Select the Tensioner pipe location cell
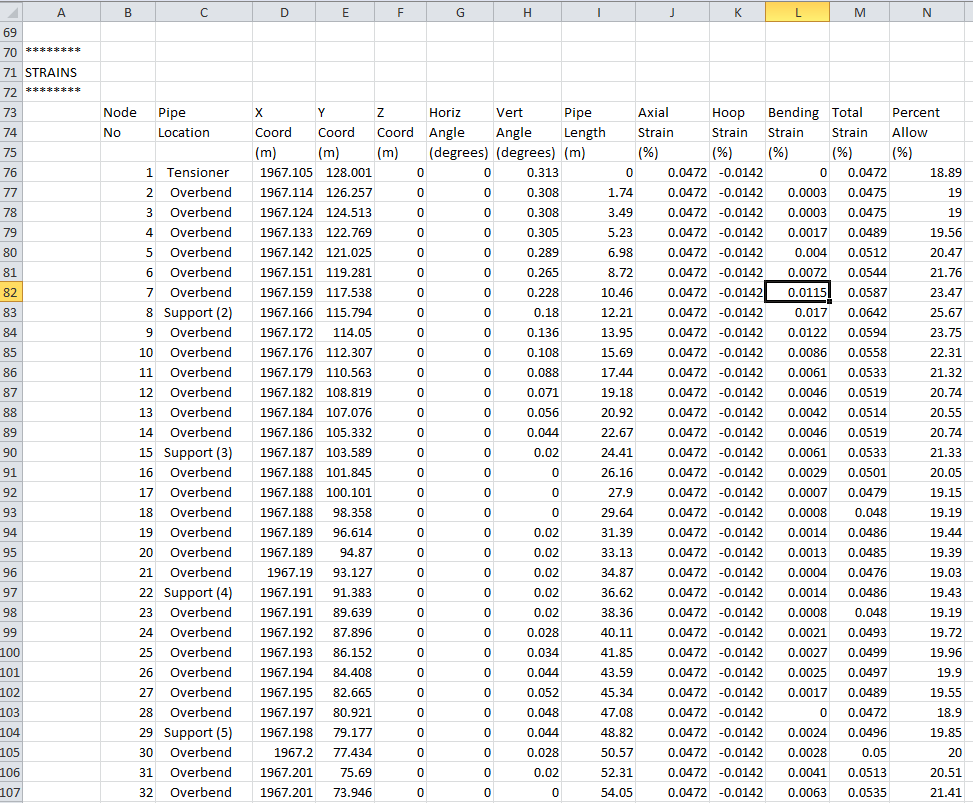 pyautogui.click(x=198, y=172)
